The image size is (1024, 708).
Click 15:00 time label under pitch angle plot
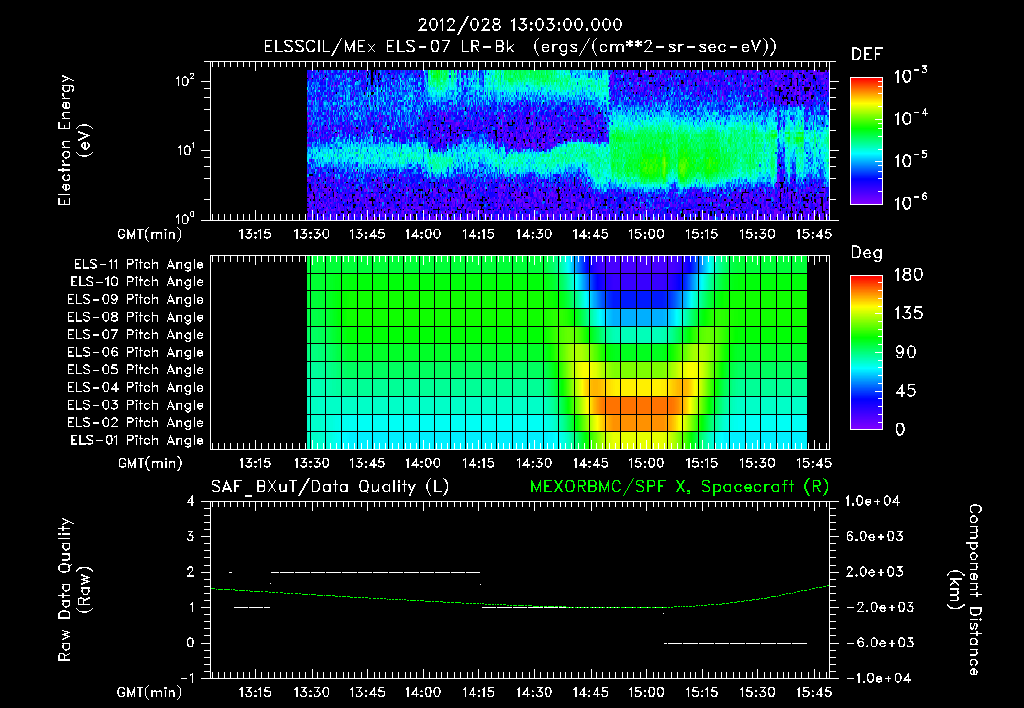pos(646,463)
